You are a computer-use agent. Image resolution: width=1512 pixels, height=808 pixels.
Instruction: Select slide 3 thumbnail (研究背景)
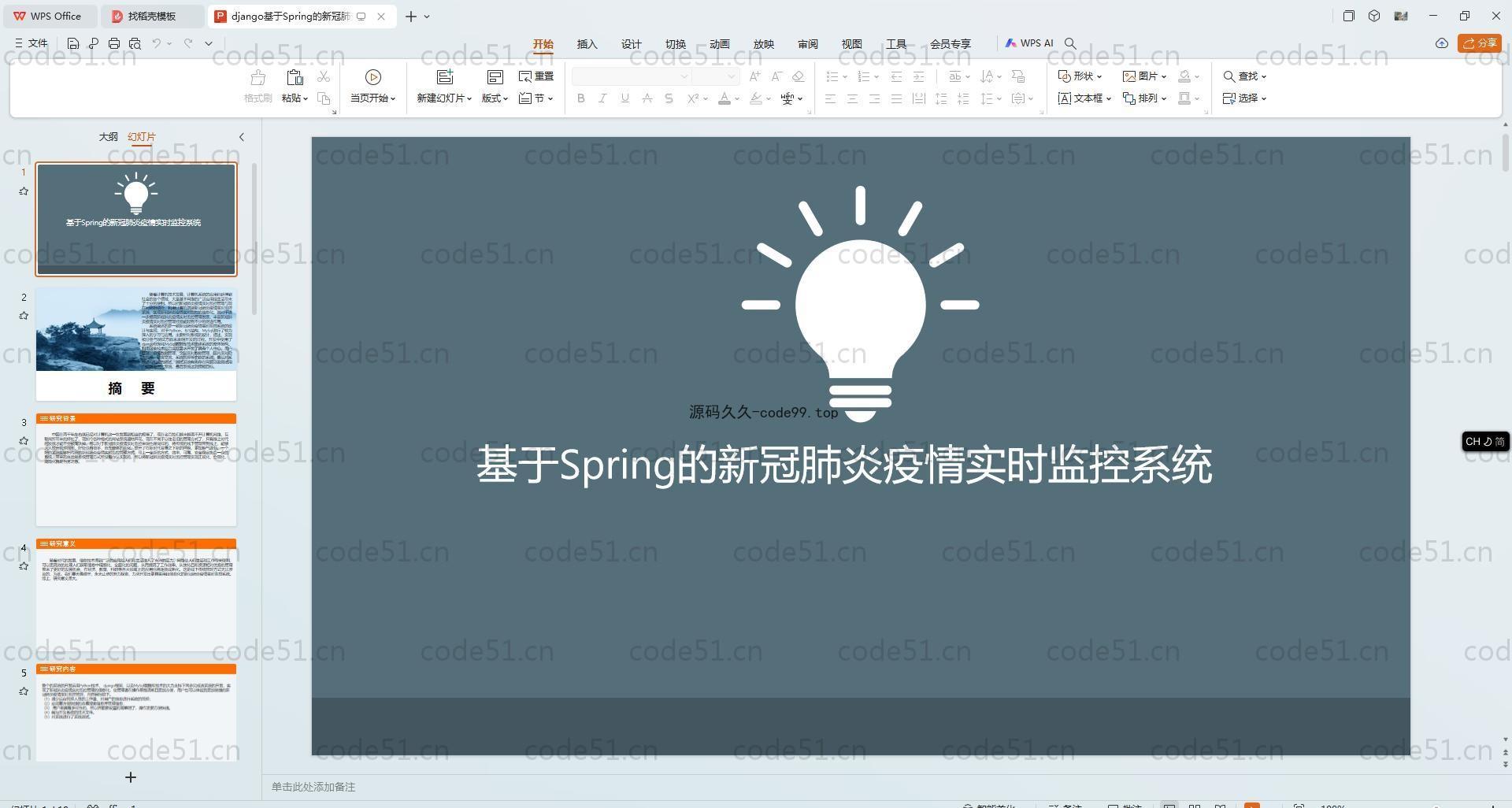[135, 469]
